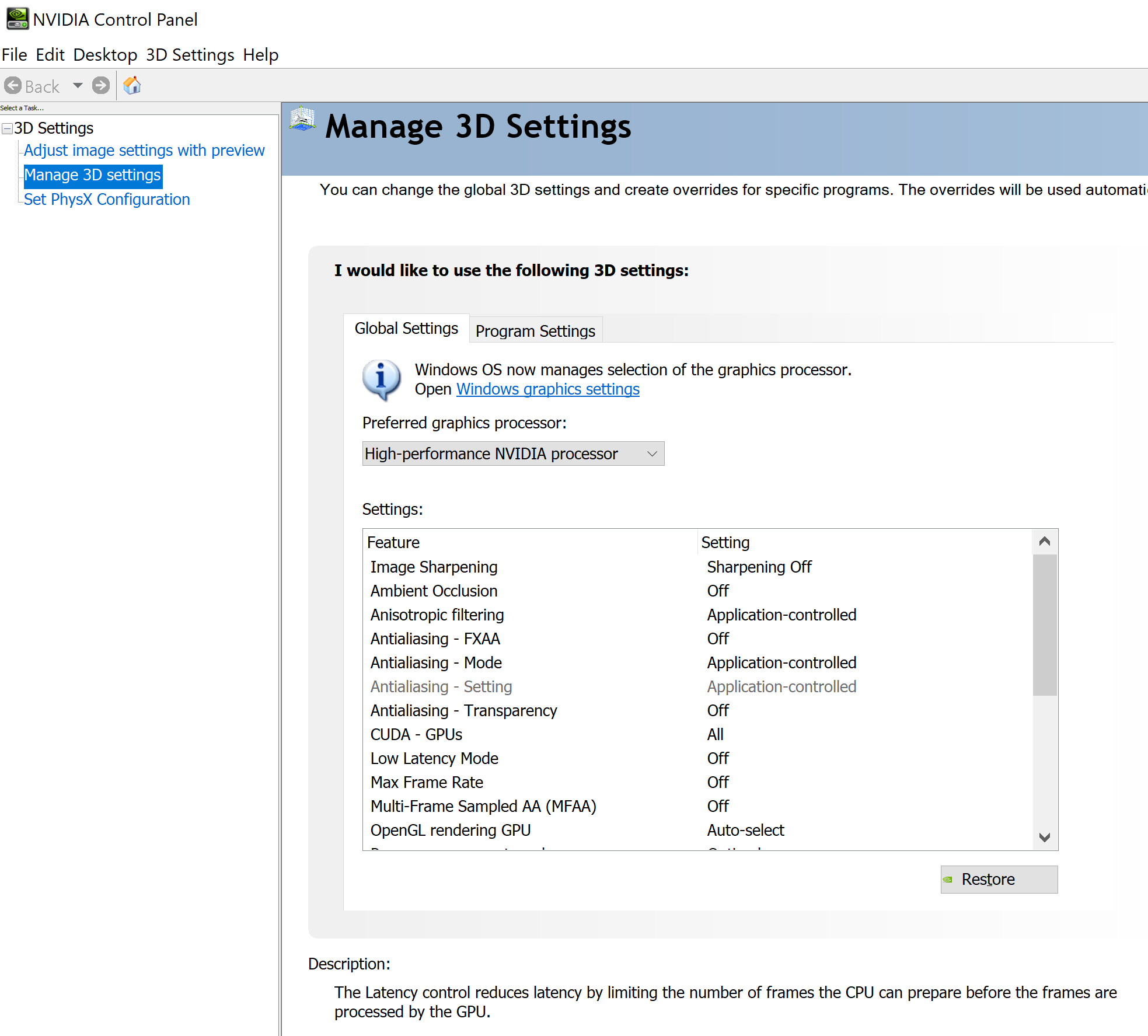This screenshot has height=1036, width=1148.
Task: Click the settings list scroll up arrow
Action: [x=1045, y=542]
